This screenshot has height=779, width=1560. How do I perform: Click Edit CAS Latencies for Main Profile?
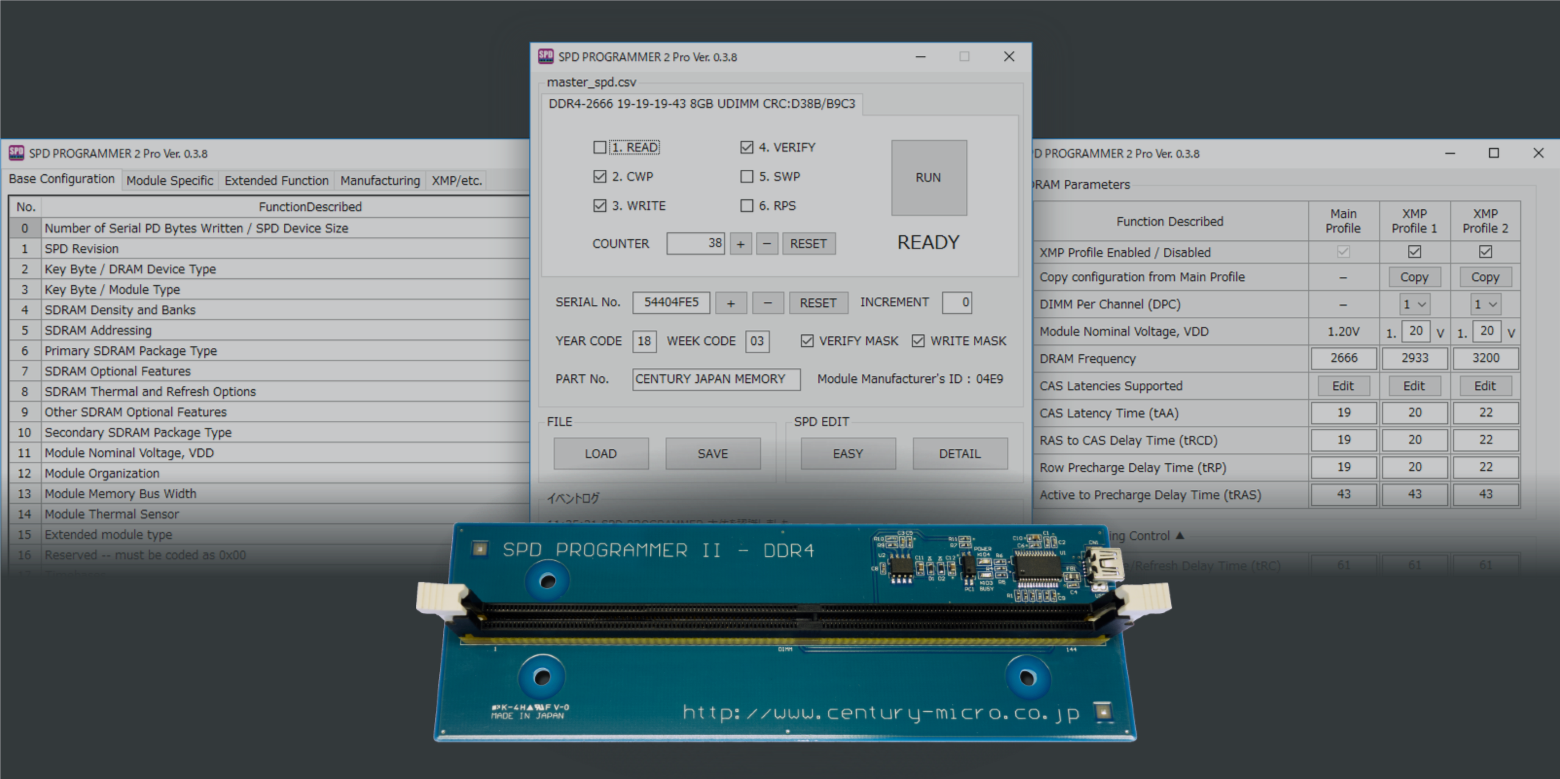[x=1343, y=385]
